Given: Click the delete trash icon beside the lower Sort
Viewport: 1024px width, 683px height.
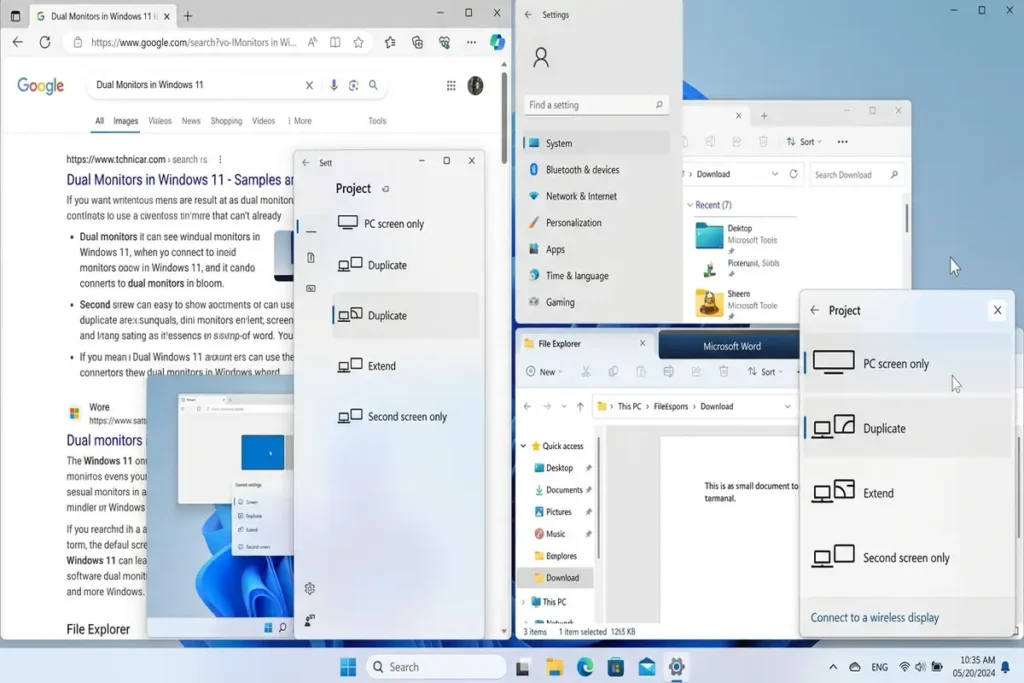Looking at the screenshot, I should click(x=724, y=372).
